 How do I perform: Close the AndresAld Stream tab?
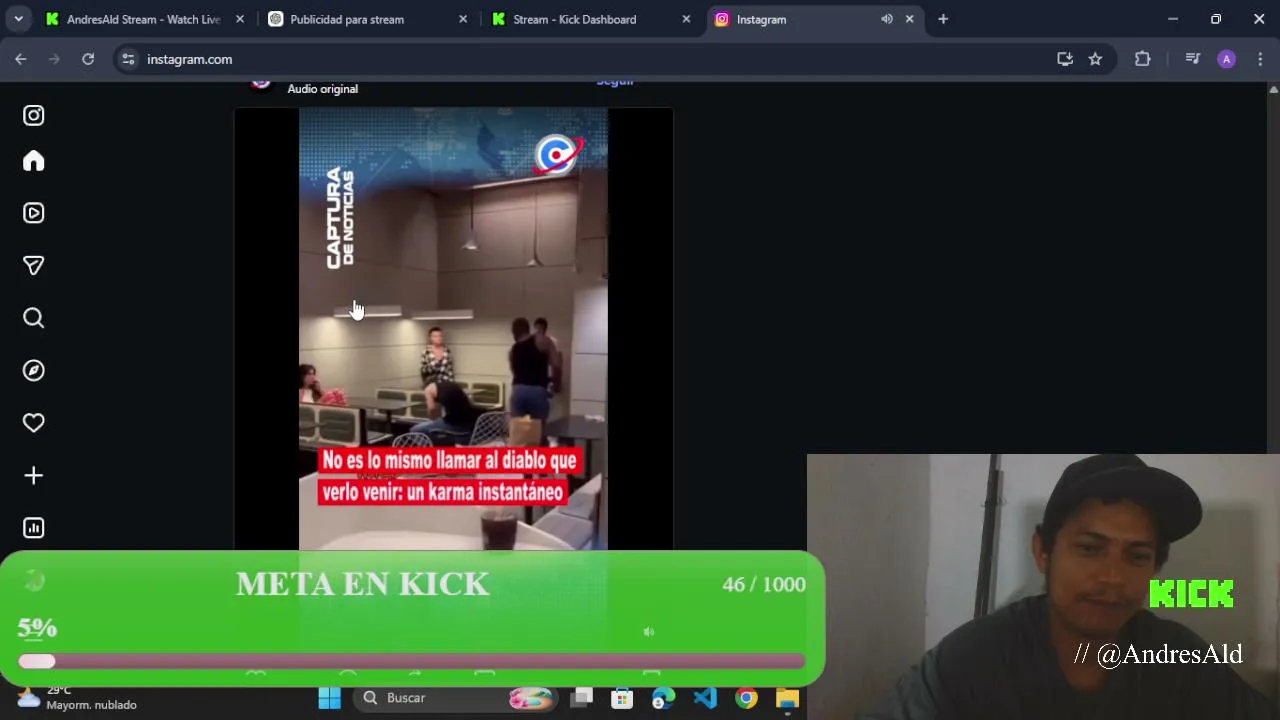pyautogui.click(x=240, y=19)
